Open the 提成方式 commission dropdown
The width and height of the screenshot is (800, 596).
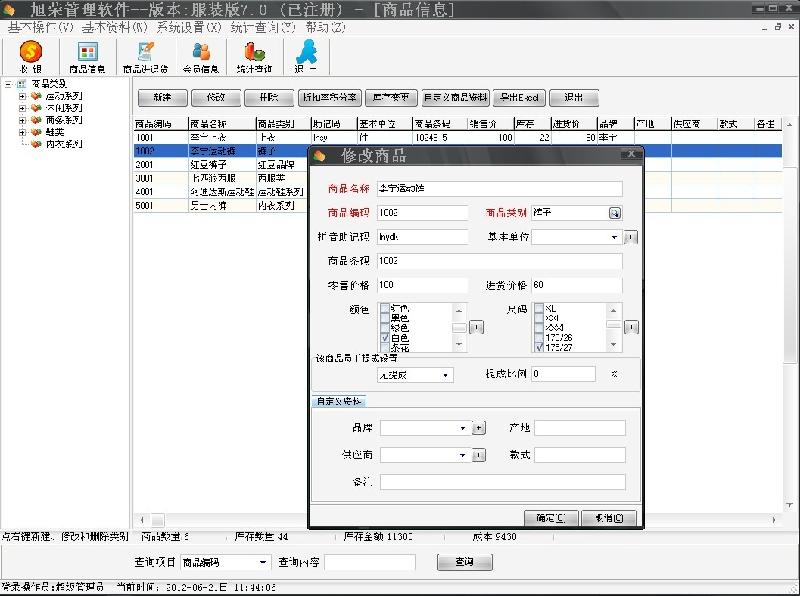(x=446, y=375)
